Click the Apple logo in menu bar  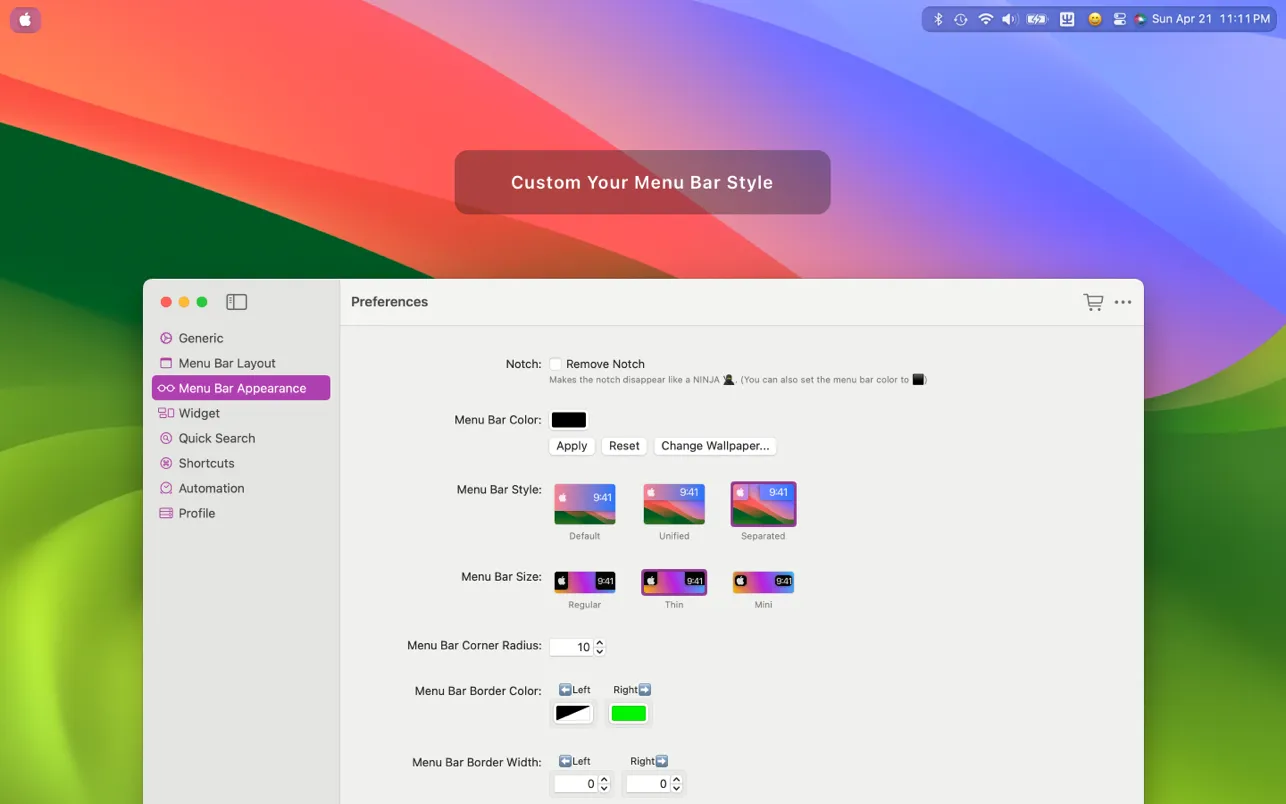click(25, 20)
